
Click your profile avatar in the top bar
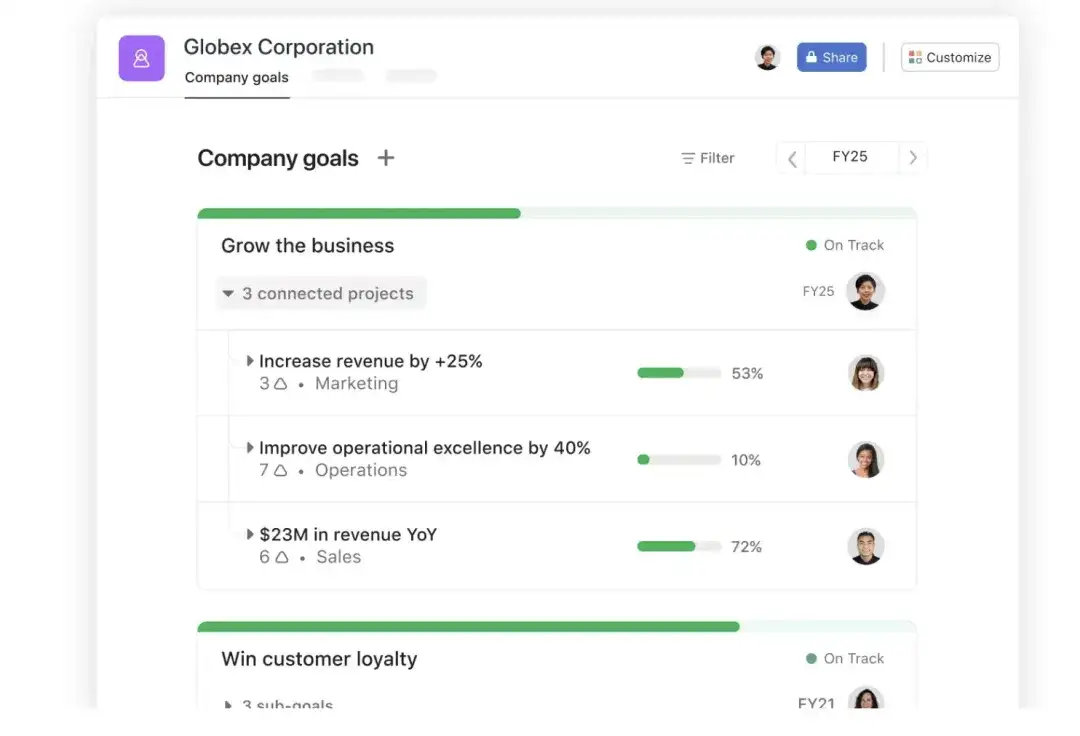click(768, 57)
